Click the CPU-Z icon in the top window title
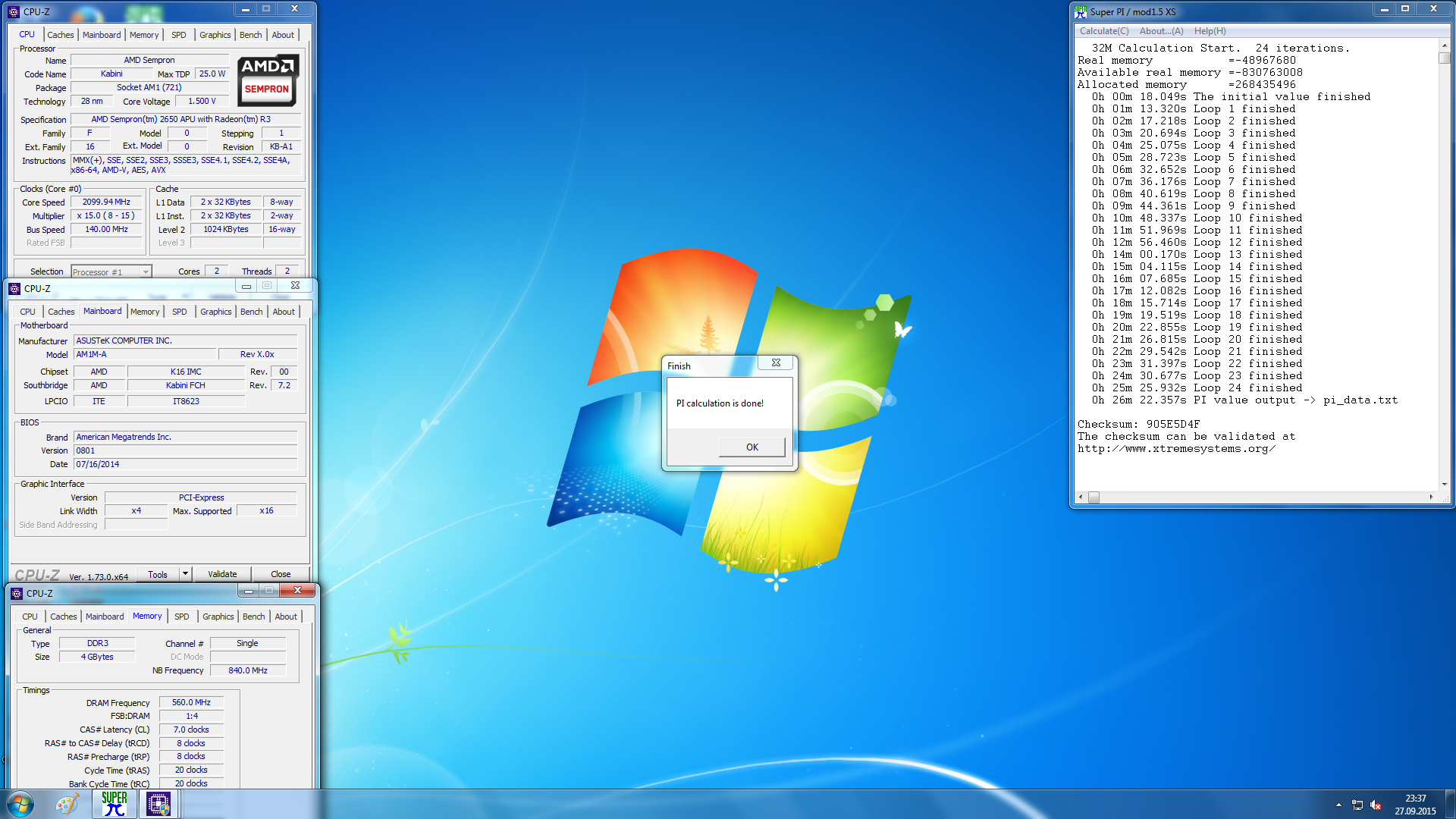1456x819 pixels. (14, 11)
